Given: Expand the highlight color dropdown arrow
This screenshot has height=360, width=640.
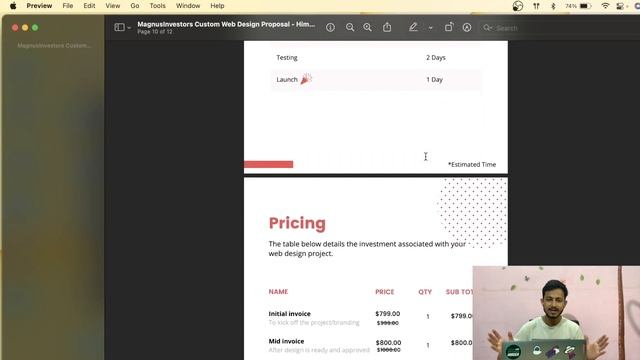Looking at the screenshot, I should click(x=431, y=28).
